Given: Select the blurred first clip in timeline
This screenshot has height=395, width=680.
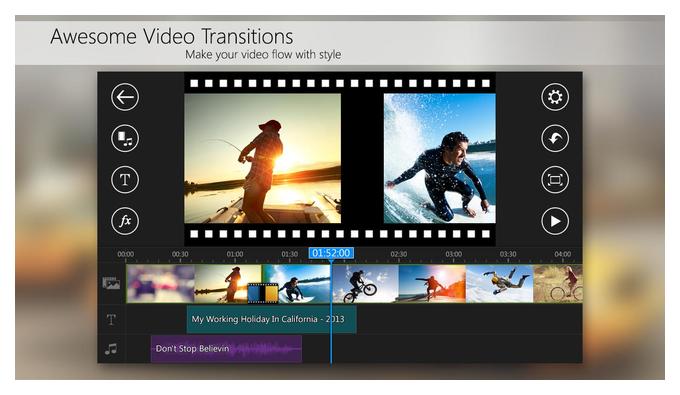Looking at the screenshot, I should [160, 284].
